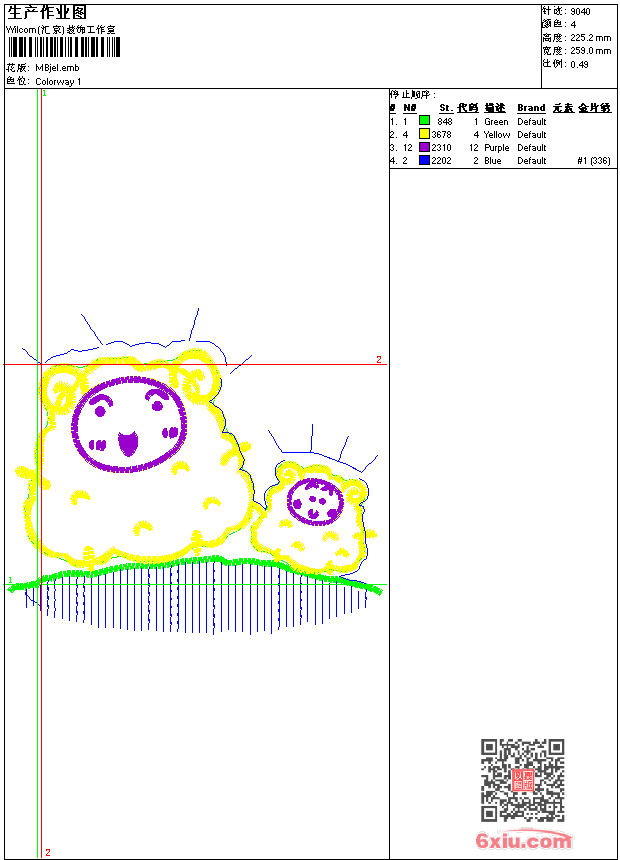620x860 pixels.
Task: Select the 'Green' description cell
Action: [x=496, y=121]
